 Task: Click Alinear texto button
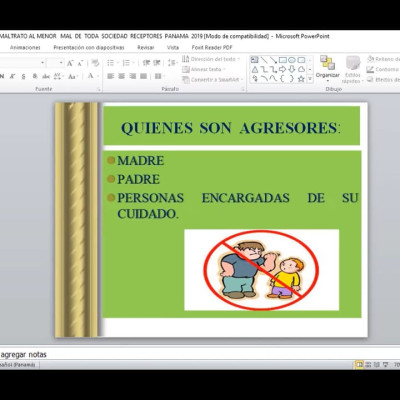tap(204, 69)
